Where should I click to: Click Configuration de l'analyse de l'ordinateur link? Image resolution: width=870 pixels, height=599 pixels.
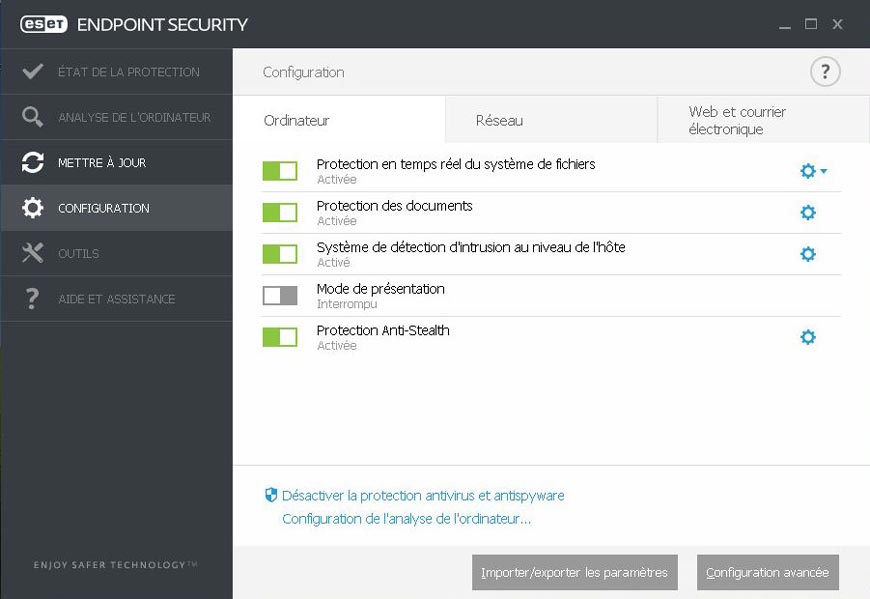(406, 519)
